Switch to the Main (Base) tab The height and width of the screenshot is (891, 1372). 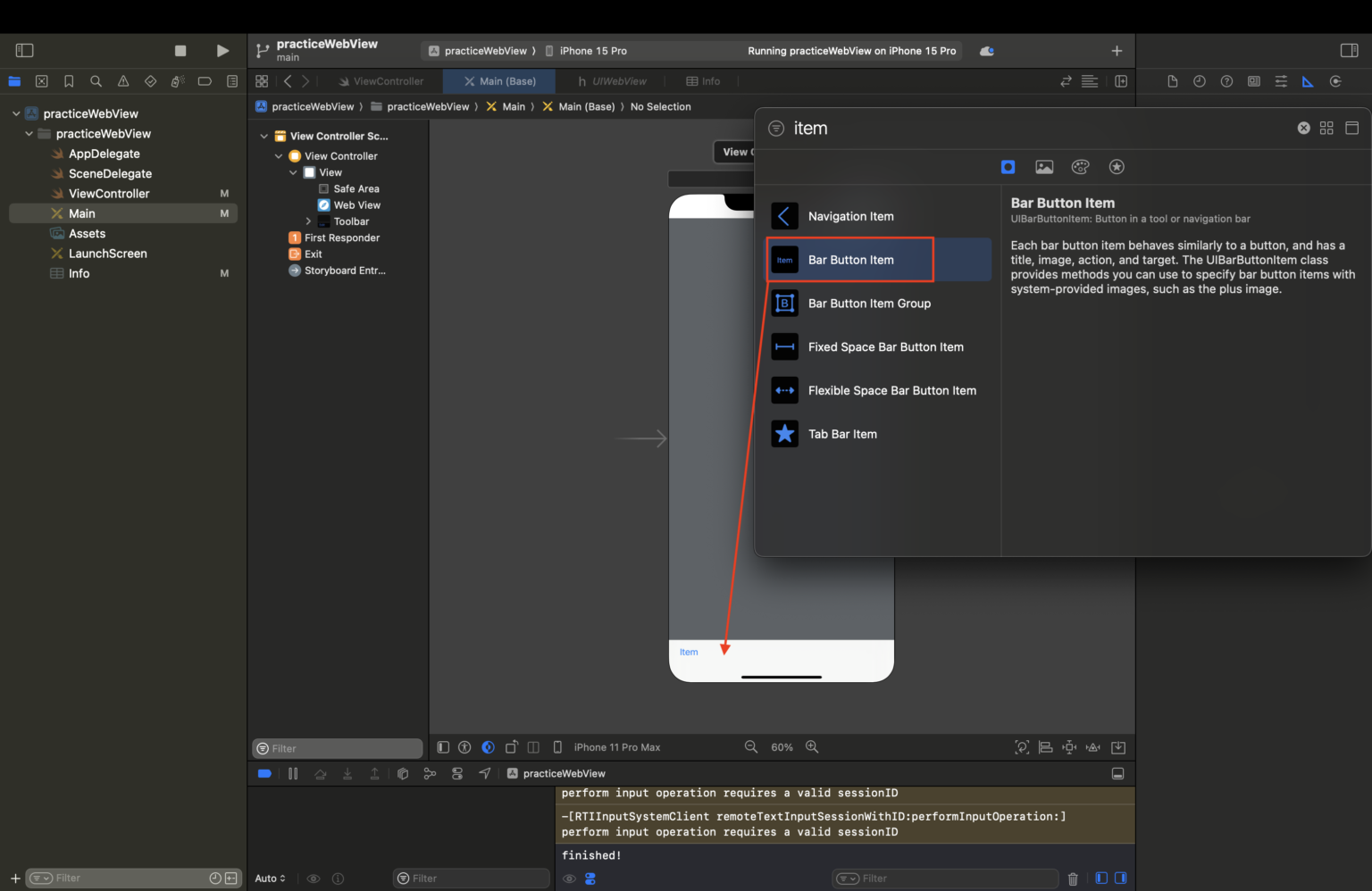[x=498, y=80]
